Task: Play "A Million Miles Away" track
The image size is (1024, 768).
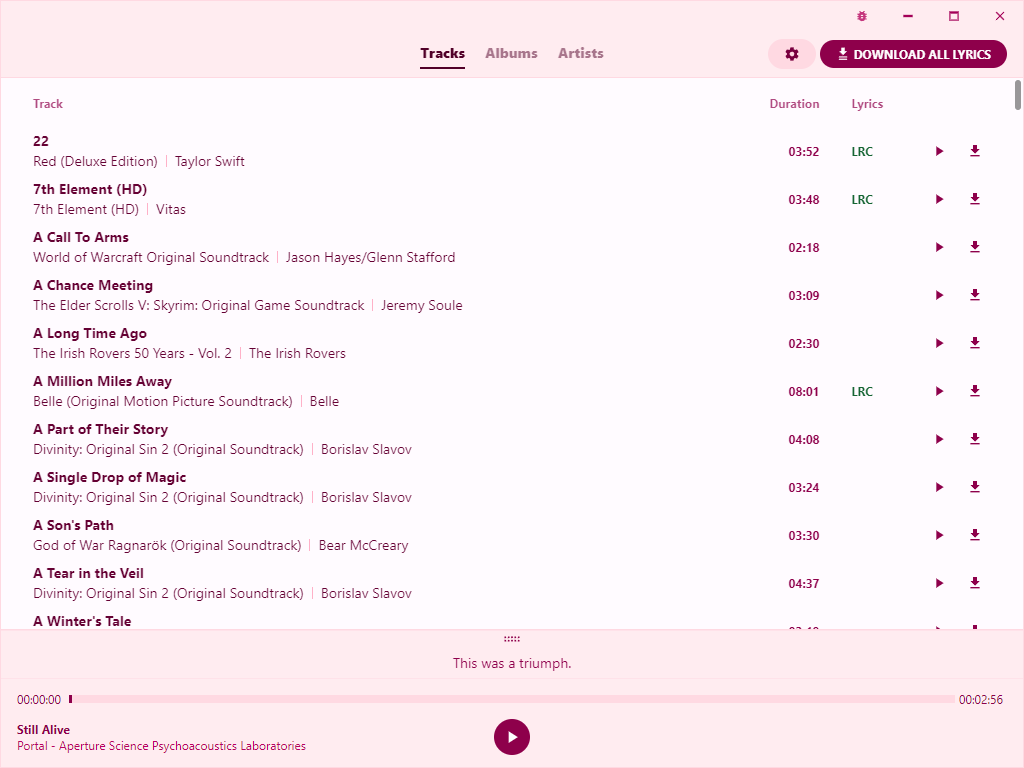Action: pos(939,391)
